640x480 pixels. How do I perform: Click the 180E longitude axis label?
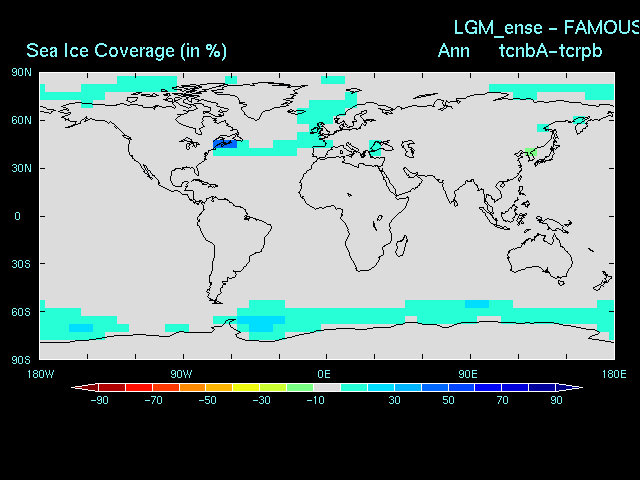tap(613, 373)
